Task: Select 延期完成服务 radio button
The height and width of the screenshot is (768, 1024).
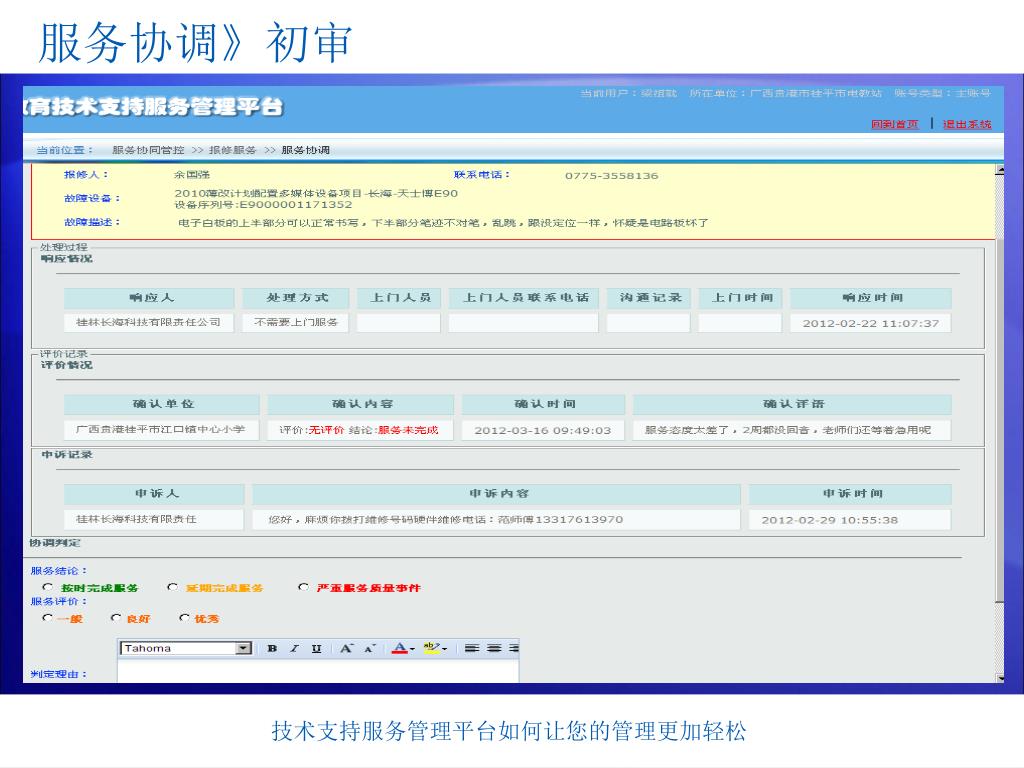Action: pos(172,587)
